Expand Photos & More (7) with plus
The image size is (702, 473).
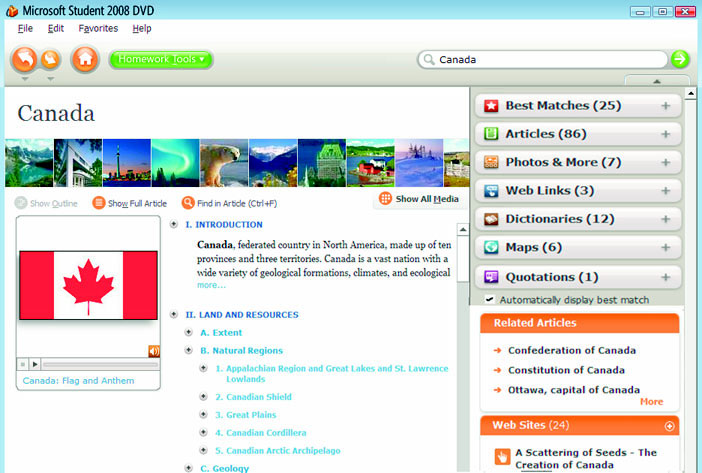tap(666, 162)
